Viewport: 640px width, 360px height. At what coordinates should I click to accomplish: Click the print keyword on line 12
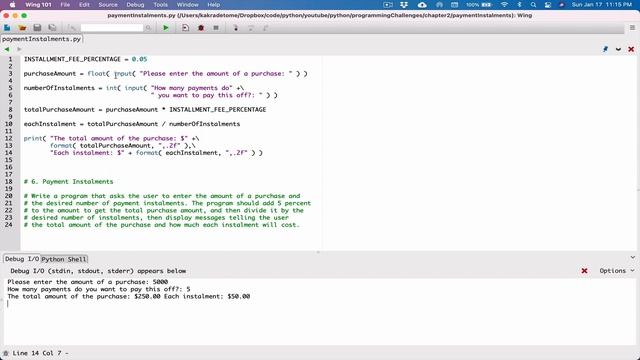pos(33,138)
